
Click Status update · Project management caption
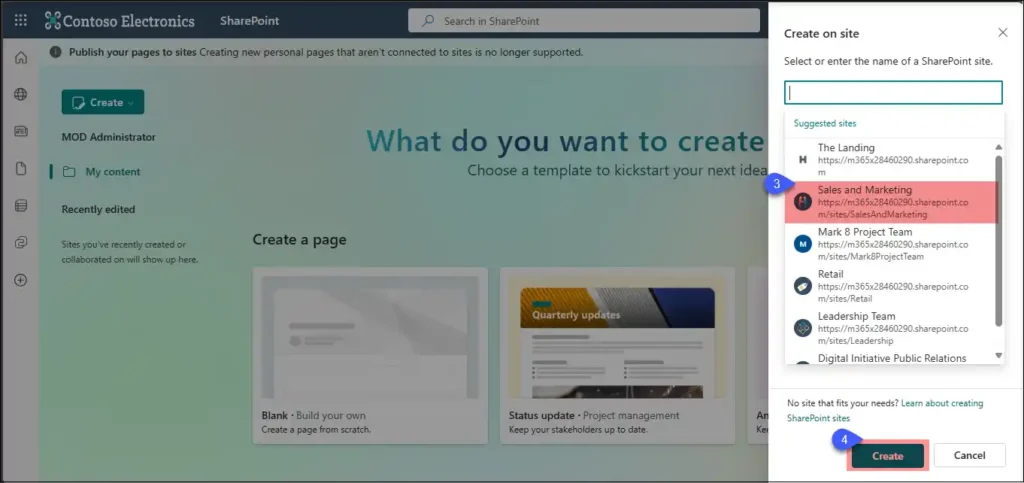(x=594, y=416)
